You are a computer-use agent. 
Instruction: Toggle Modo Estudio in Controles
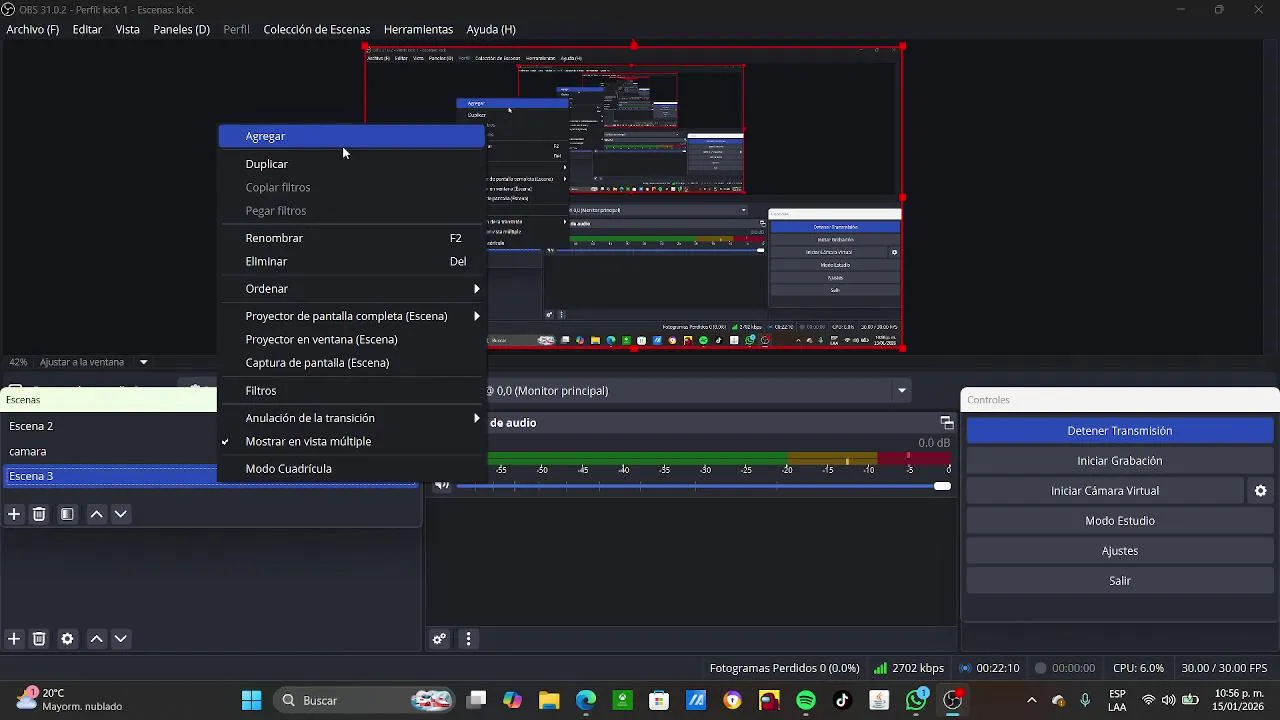point(1119,521)
